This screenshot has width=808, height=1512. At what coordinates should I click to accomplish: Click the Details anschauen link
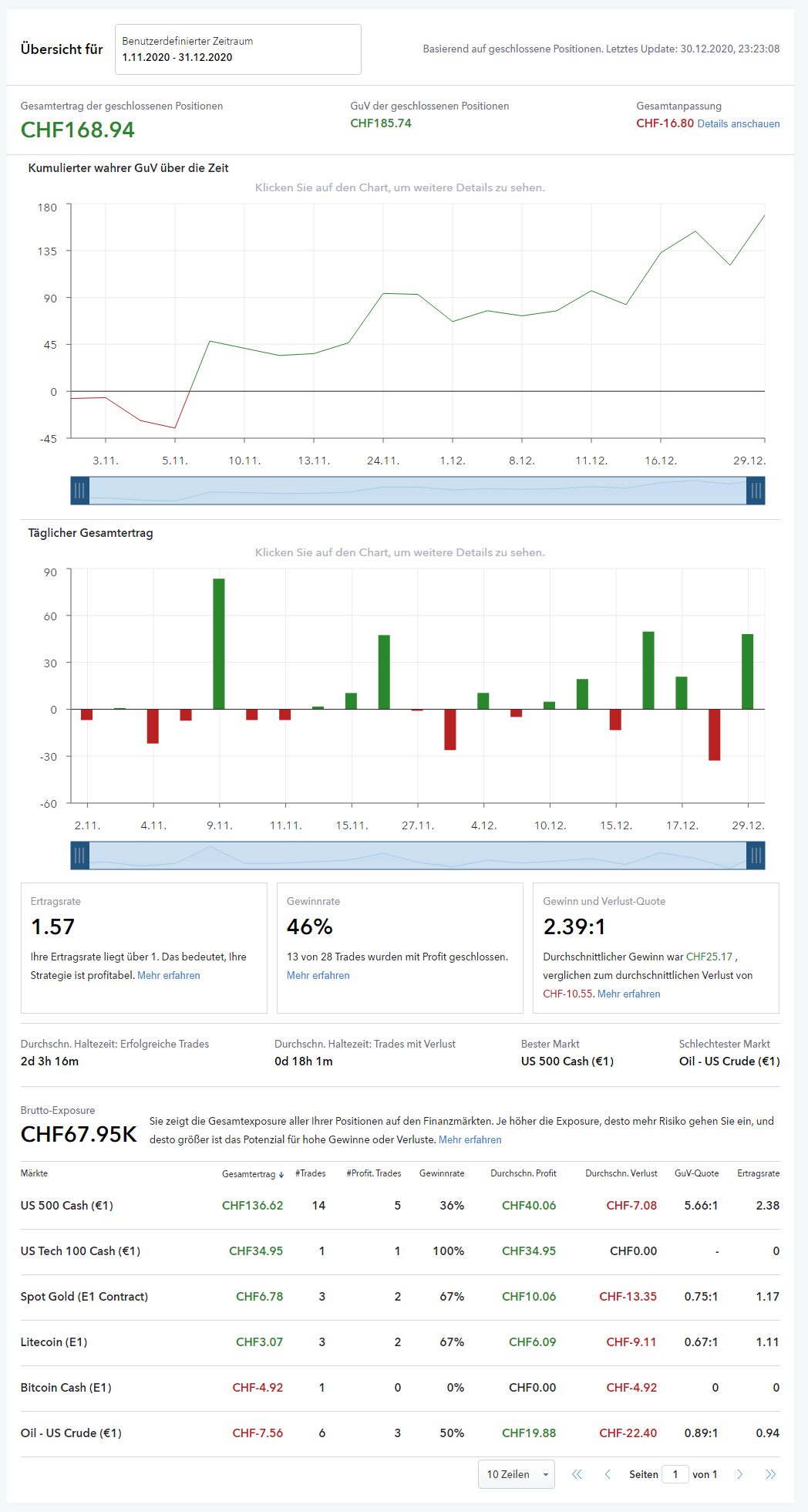pyautogui.click(x=738, y=124)
